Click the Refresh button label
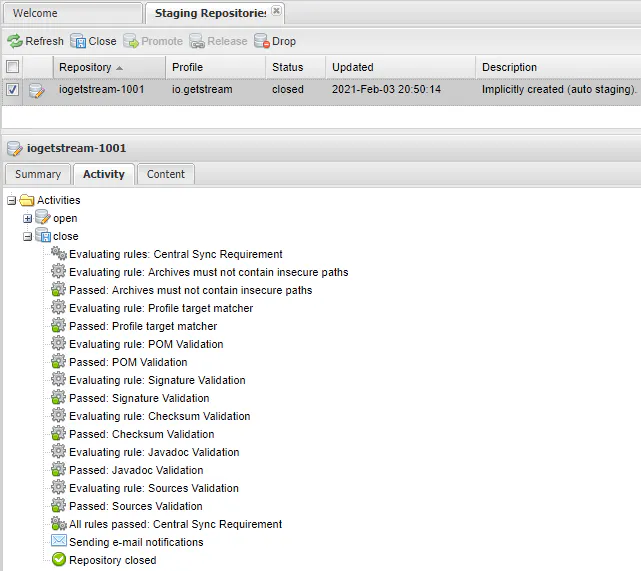The image size is (641, 571). [45, 41]
